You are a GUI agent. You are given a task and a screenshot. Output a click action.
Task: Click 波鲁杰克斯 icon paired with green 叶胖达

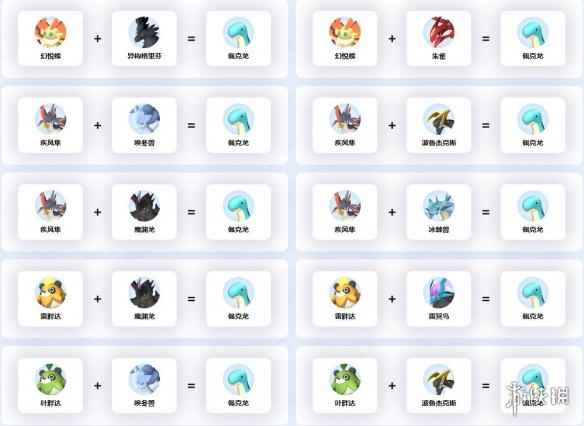[x=439, y=379]
